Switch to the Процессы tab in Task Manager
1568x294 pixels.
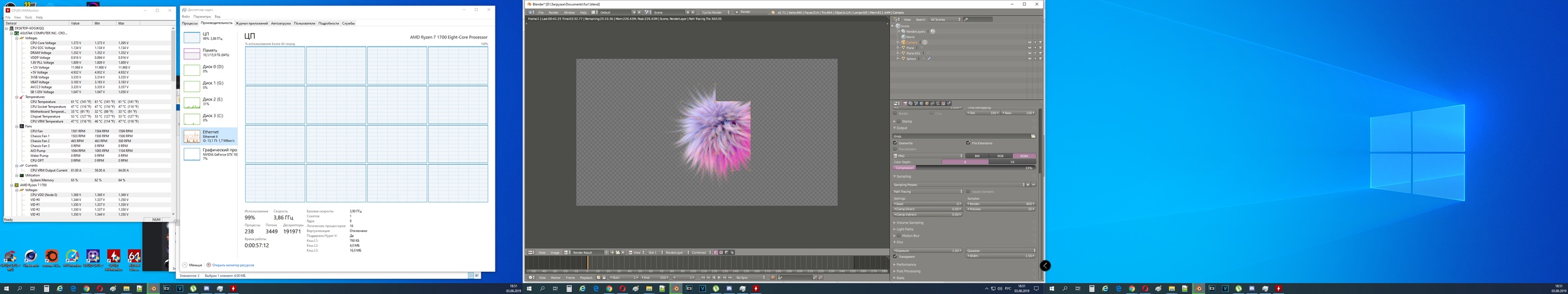pos(189,23)
